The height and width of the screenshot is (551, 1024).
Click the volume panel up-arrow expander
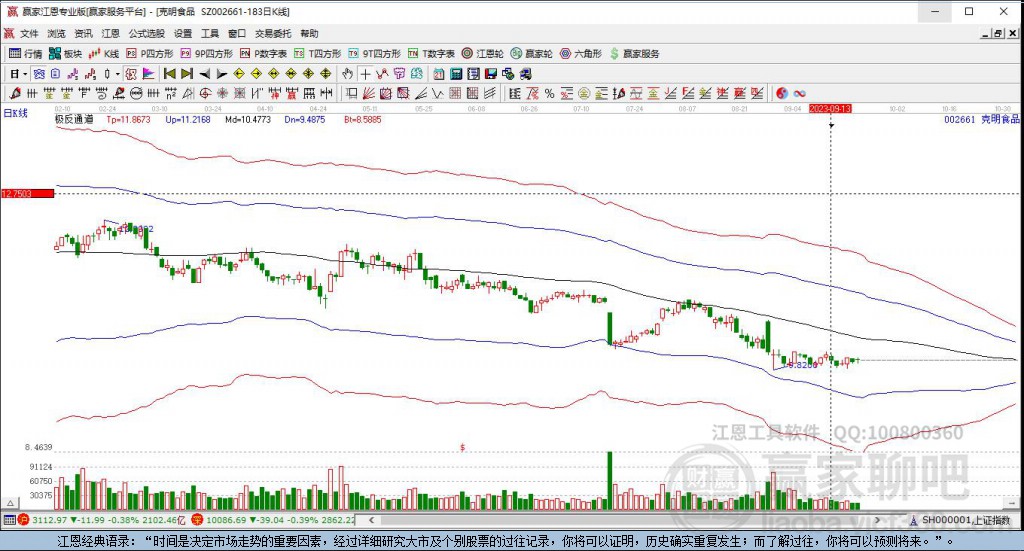point(10,503)
